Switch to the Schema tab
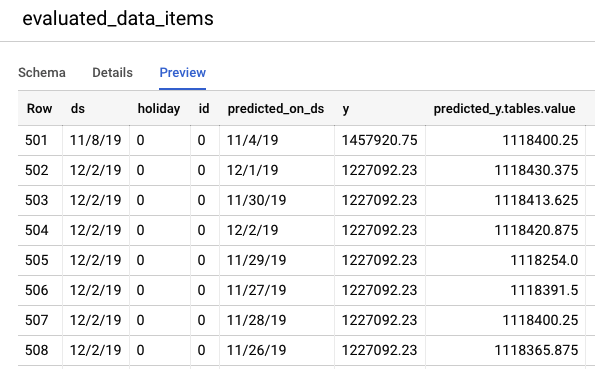Screen dimensions: 595x369 tap(42, 73)
